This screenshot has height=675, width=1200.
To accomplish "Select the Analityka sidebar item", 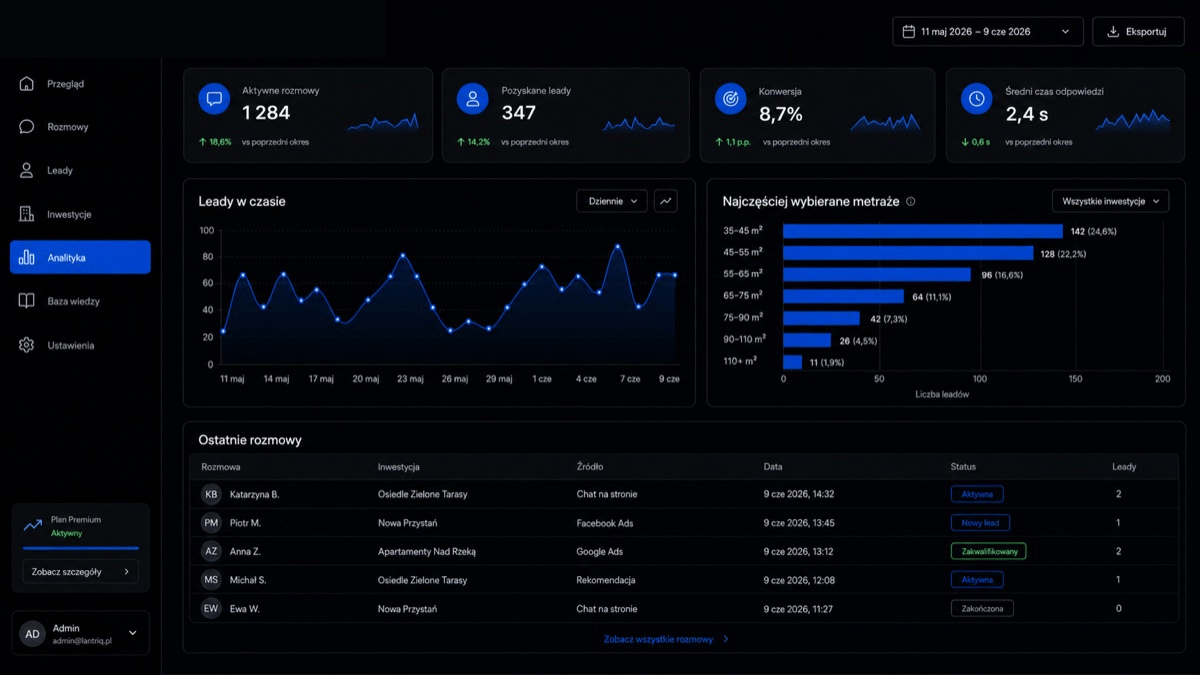I will (80, 257).
